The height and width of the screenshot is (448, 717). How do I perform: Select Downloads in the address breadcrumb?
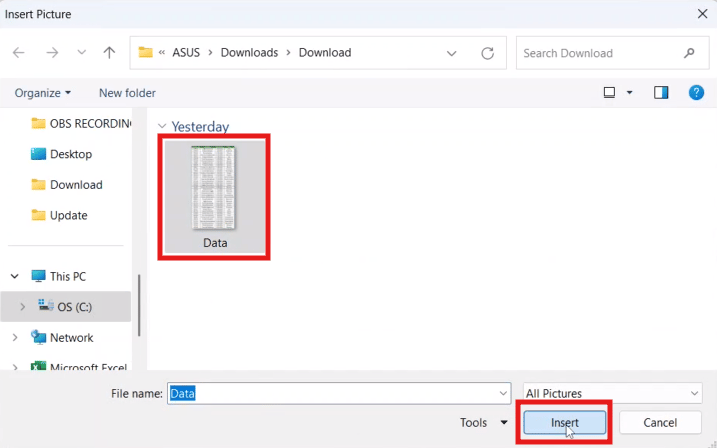point(249,53)
